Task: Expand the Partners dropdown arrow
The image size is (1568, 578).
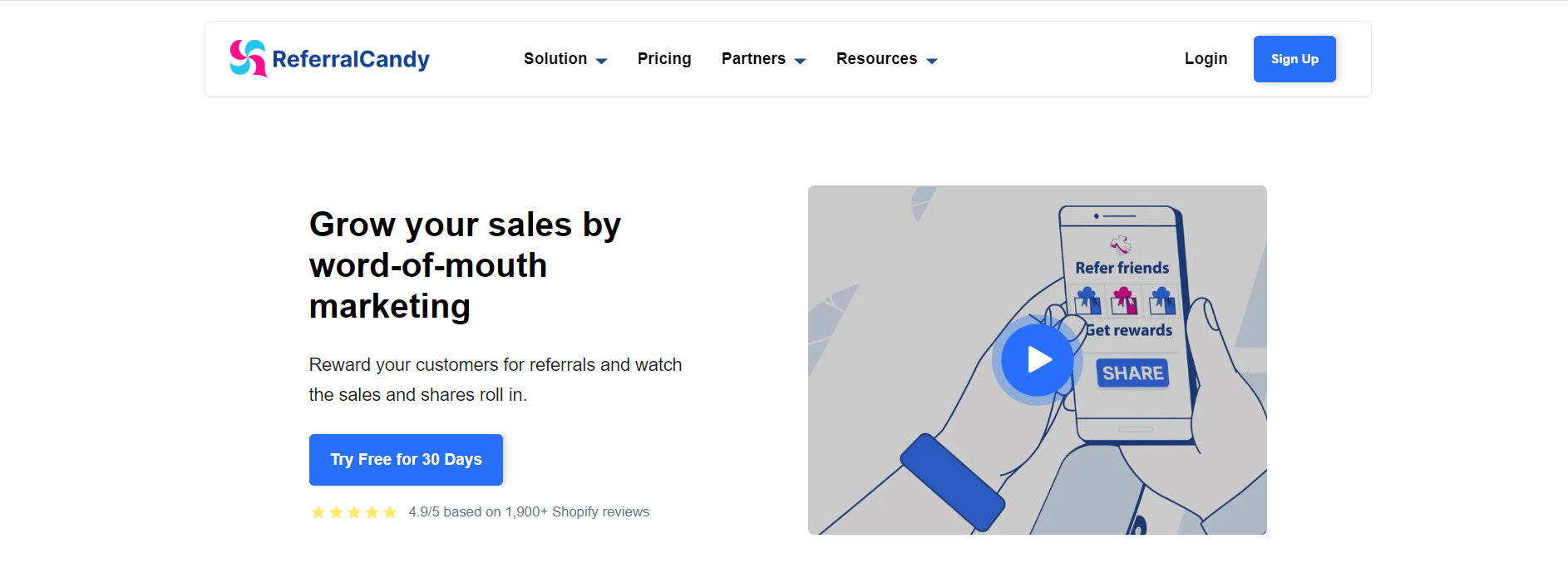Action: point(801,61)
